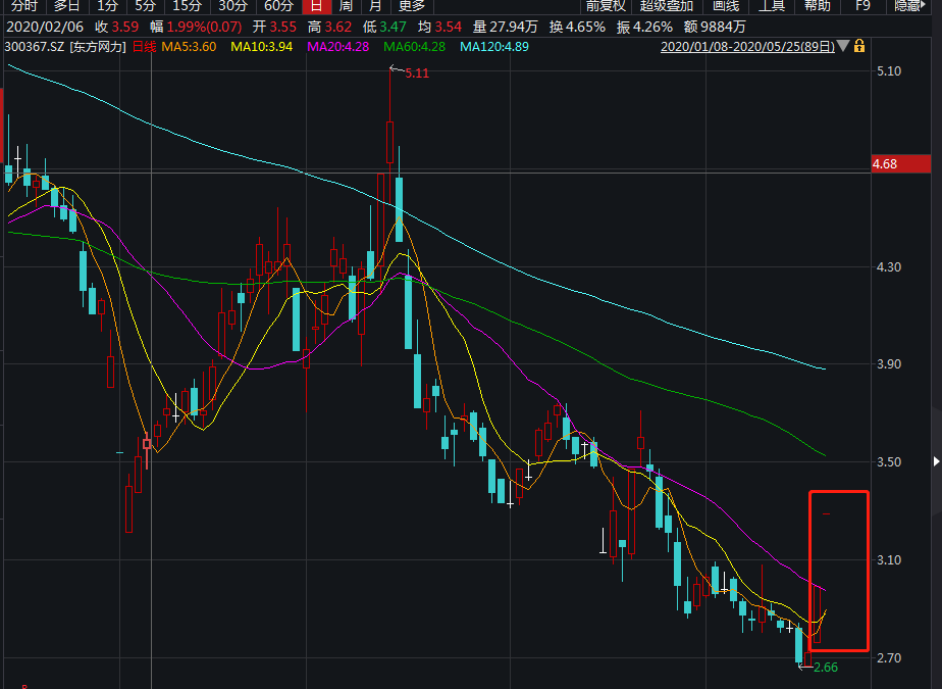The height and width of the screenshot is (689, 943).
Task: Open the 更多 periods menu
Action: pos(411,5)
